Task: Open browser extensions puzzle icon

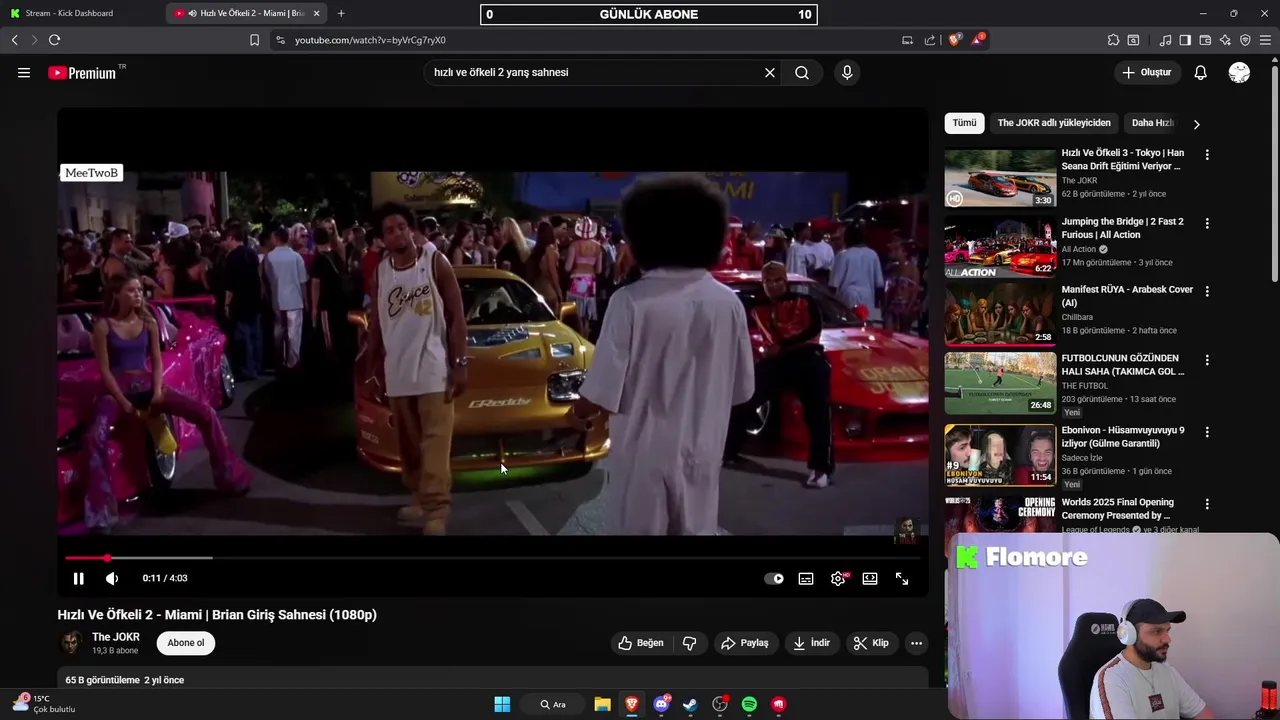Action: [x=1113, y=40]
